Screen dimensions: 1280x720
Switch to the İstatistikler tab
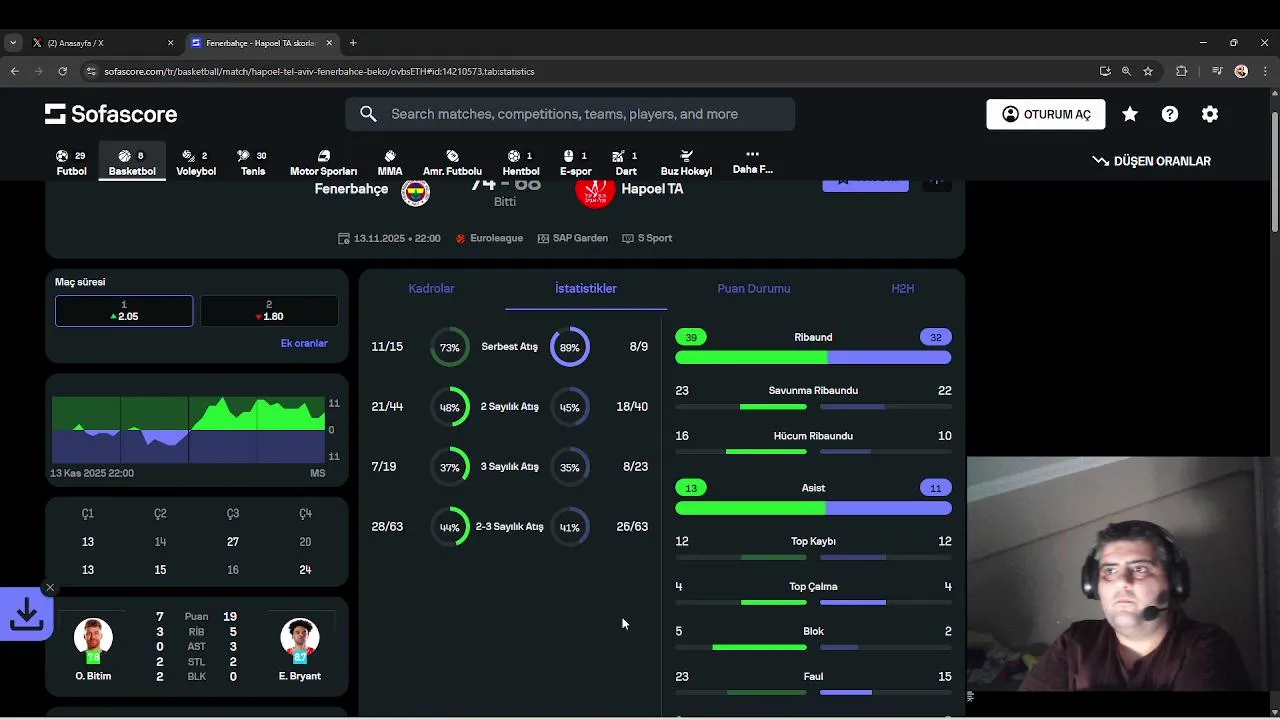click(x=586, y=288)
